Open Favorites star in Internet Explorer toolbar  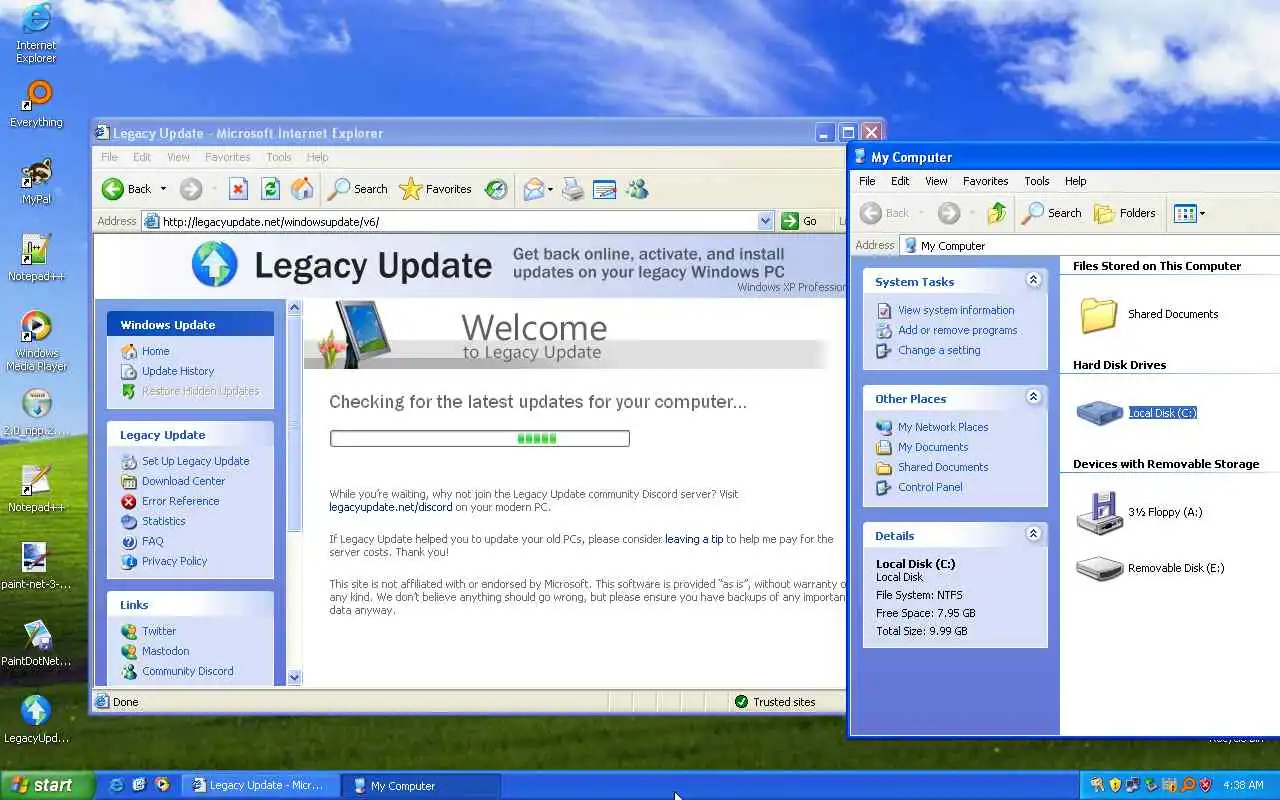point(435,189)
